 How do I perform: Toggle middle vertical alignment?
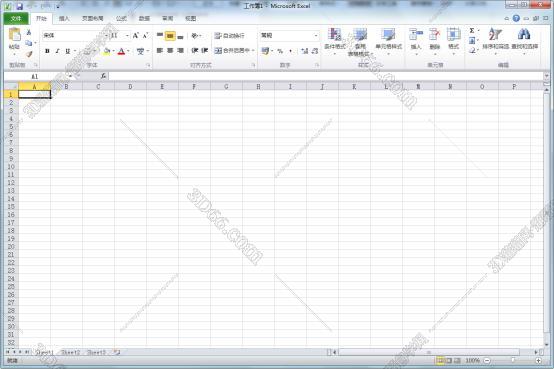[170, 35]
